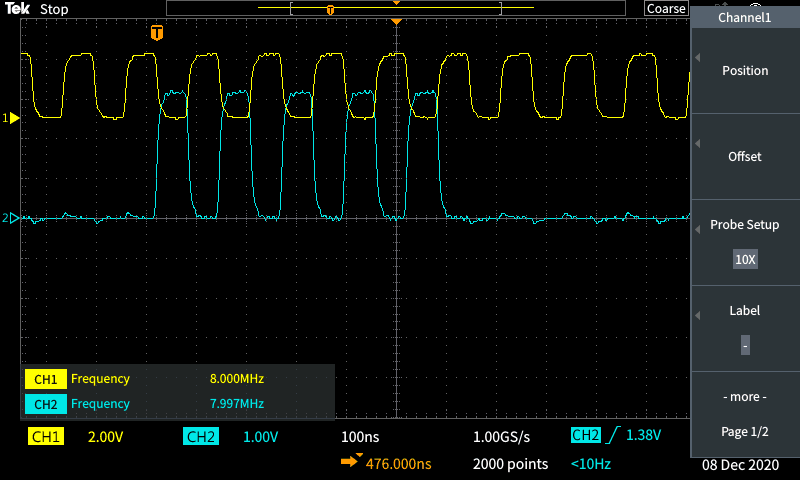Click the rising edge trigger slope icon
Image resolution: width=800 pixels, height=480 pixels.
pyautogui.click(x=613, y=436)
